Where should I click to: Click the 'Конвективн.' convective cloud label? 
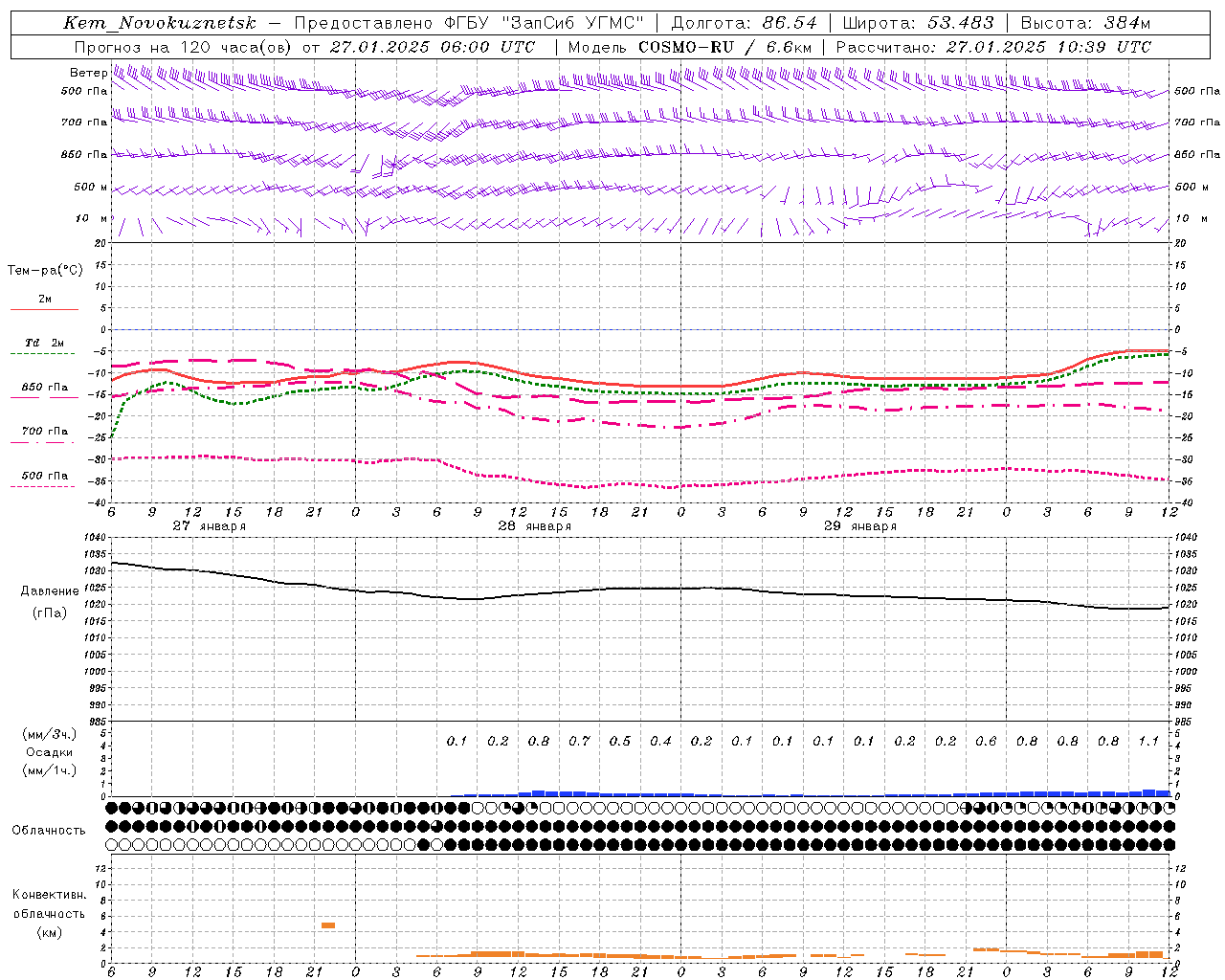(49, 895)
